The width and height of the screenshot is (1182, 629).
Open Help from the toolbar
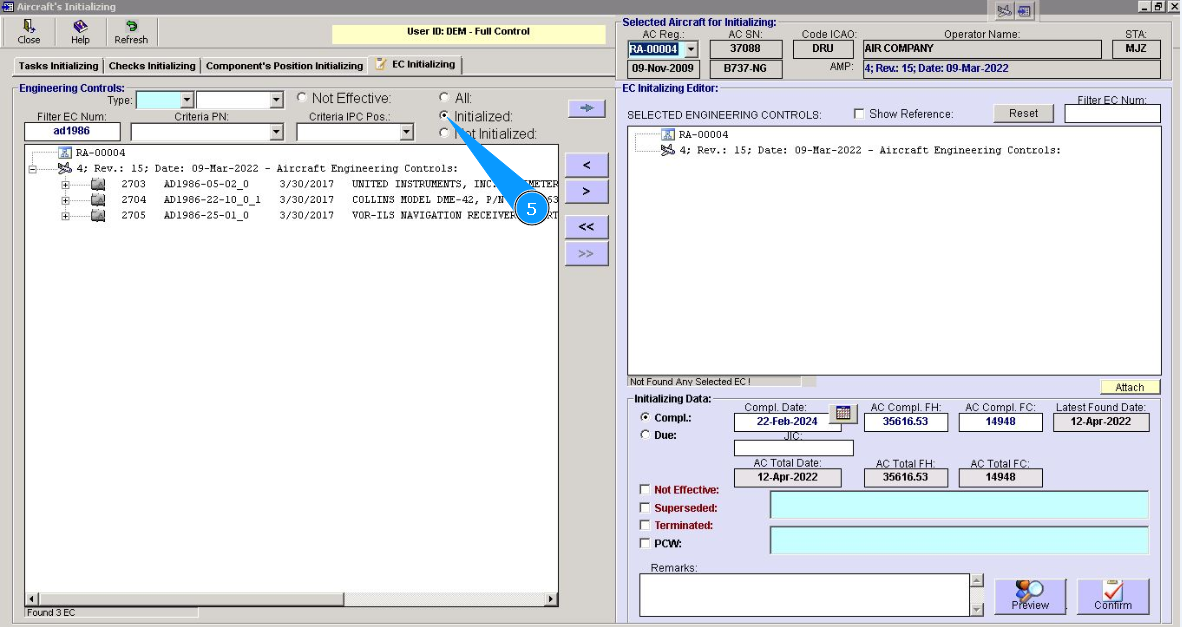click(x=80, y=31)
